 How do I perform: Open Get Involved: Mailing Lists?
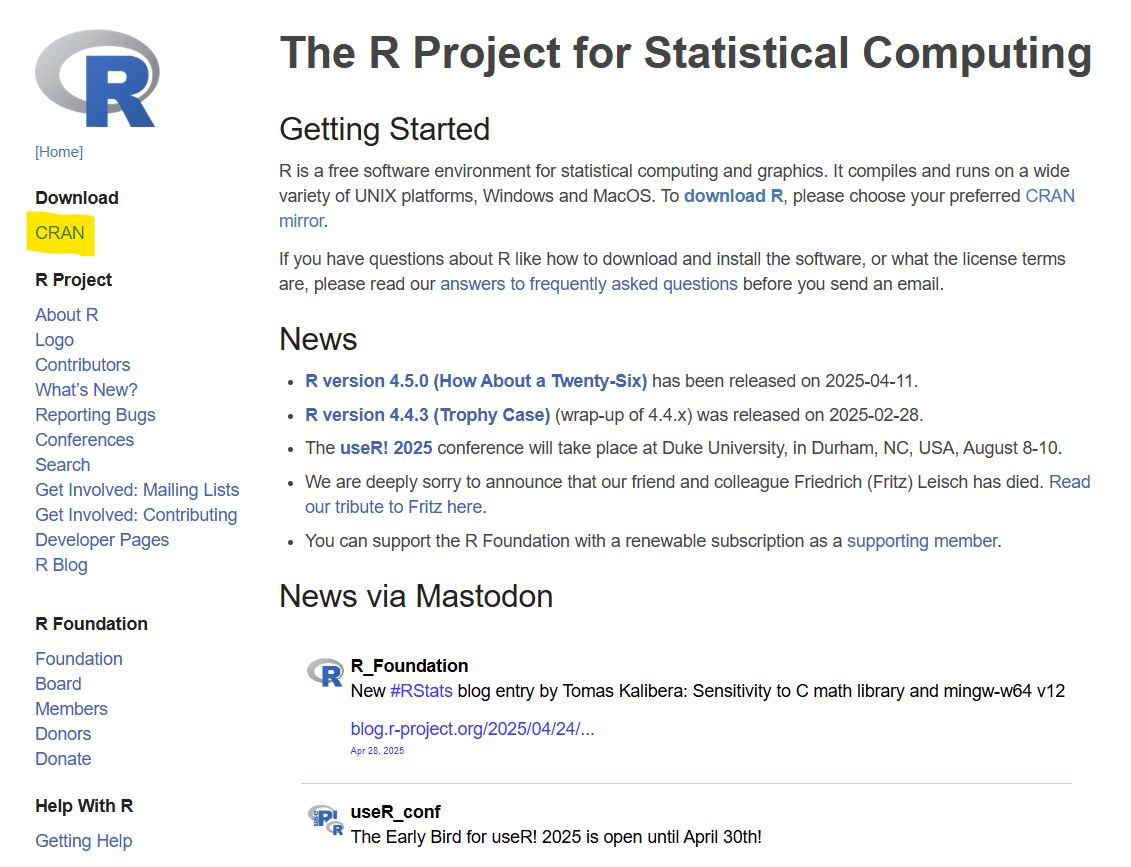[x=137, y=490]
